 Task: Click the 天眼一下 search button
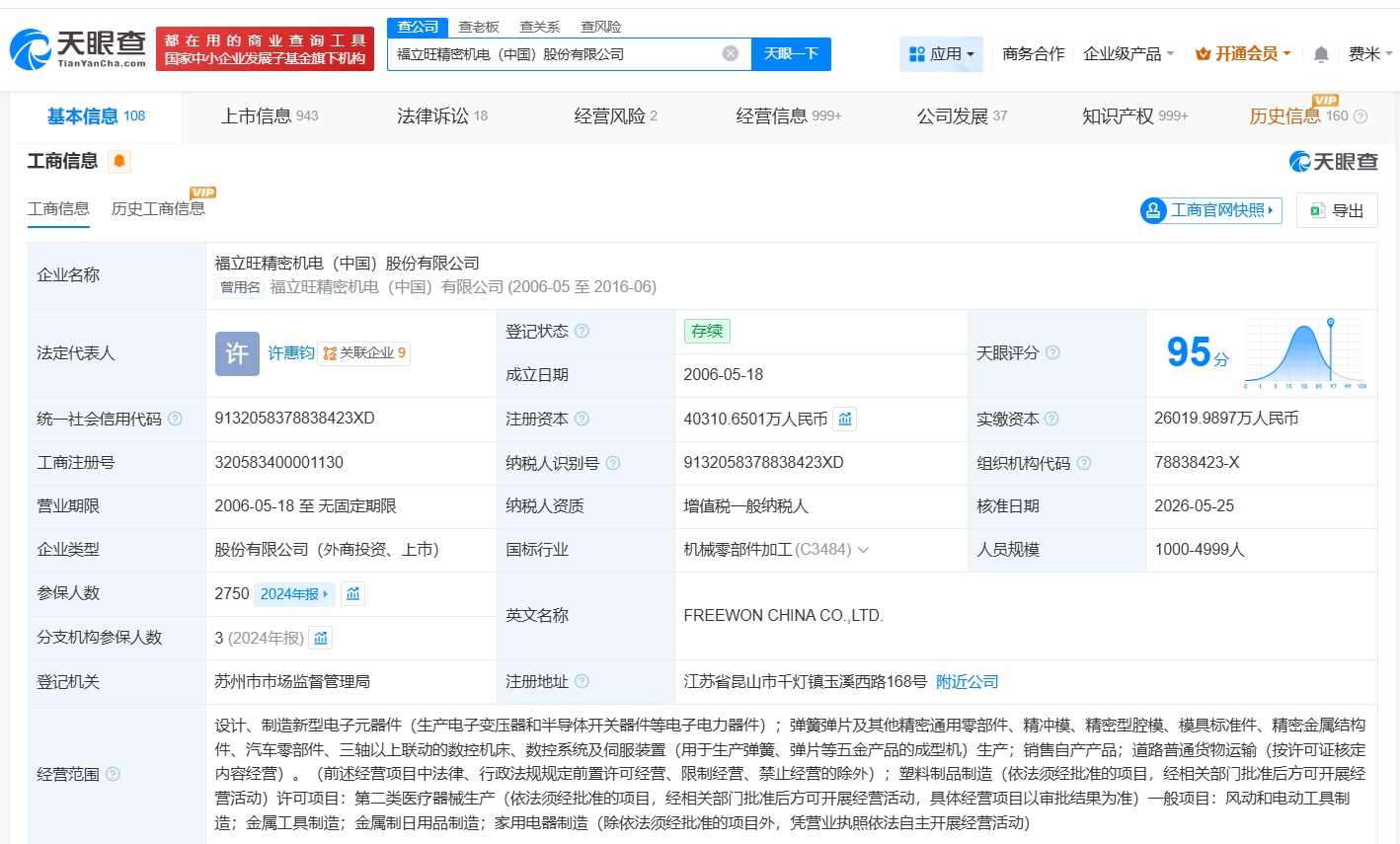791,54
